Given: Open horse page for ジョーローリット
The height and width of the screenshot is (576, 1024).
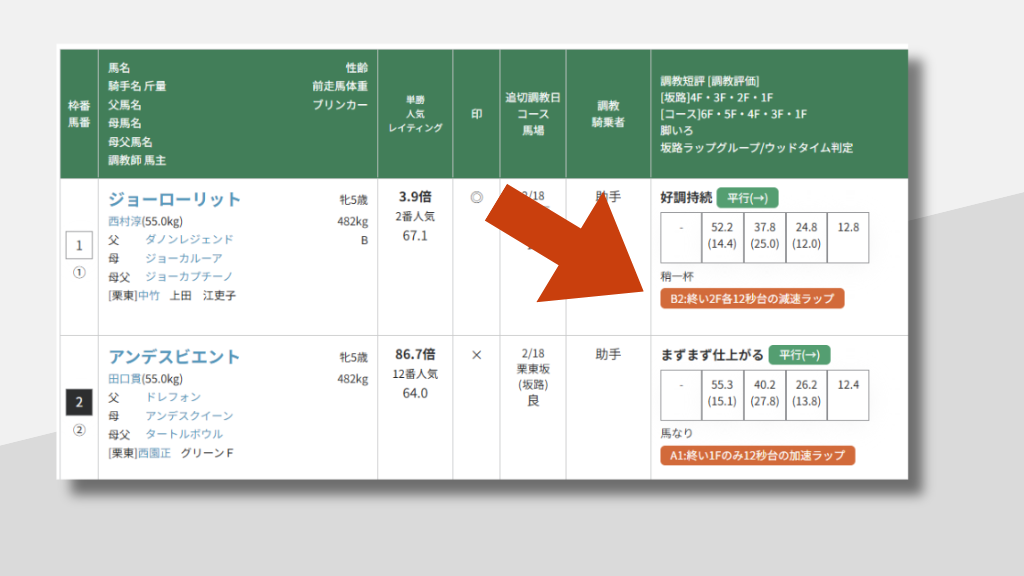Looking at the screenshot, I should [175, 199].
